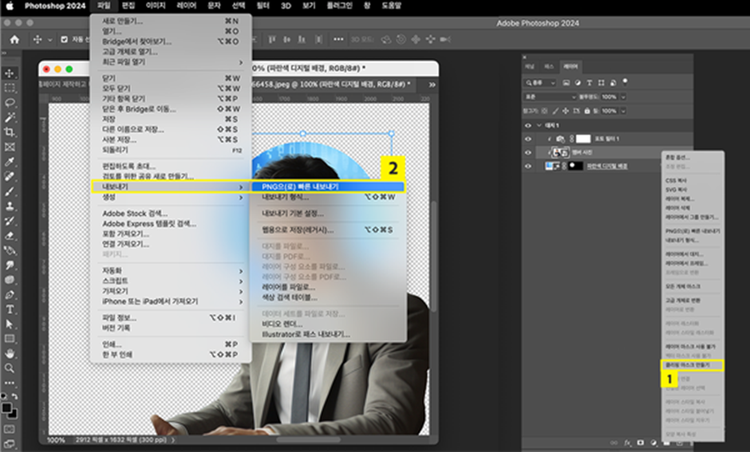The image size is (750, 452).
Task: Filter layers by pixel layer icon
Action: (566, 83)
